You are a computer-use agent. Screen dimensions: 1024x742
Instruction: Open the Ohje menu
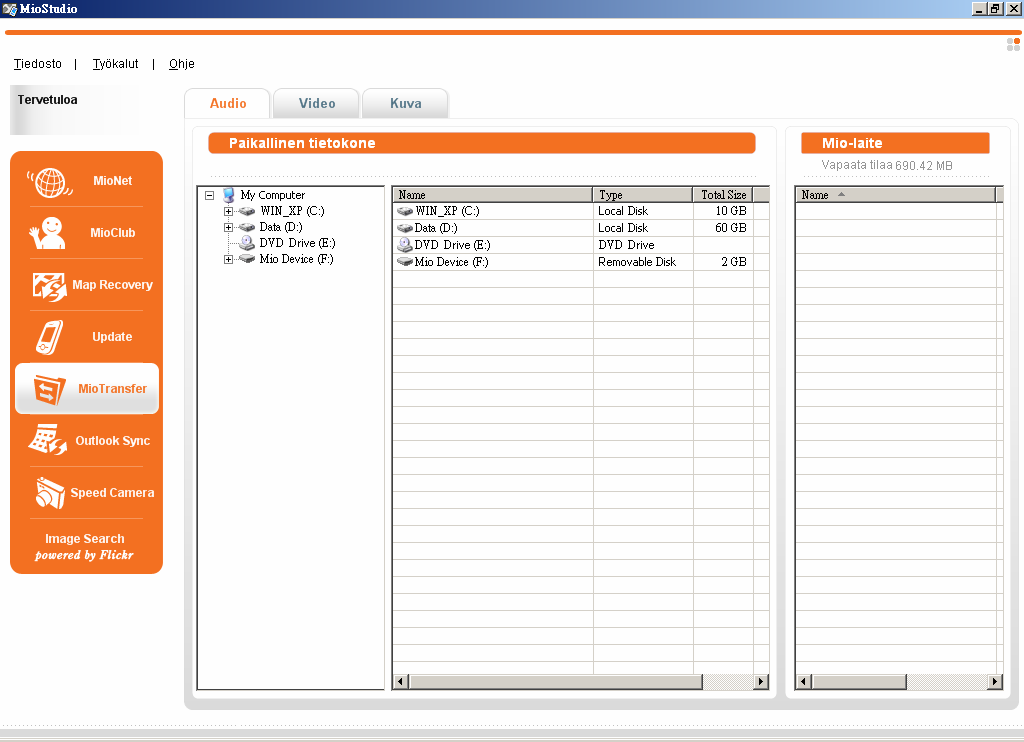[x=182, y=64]
